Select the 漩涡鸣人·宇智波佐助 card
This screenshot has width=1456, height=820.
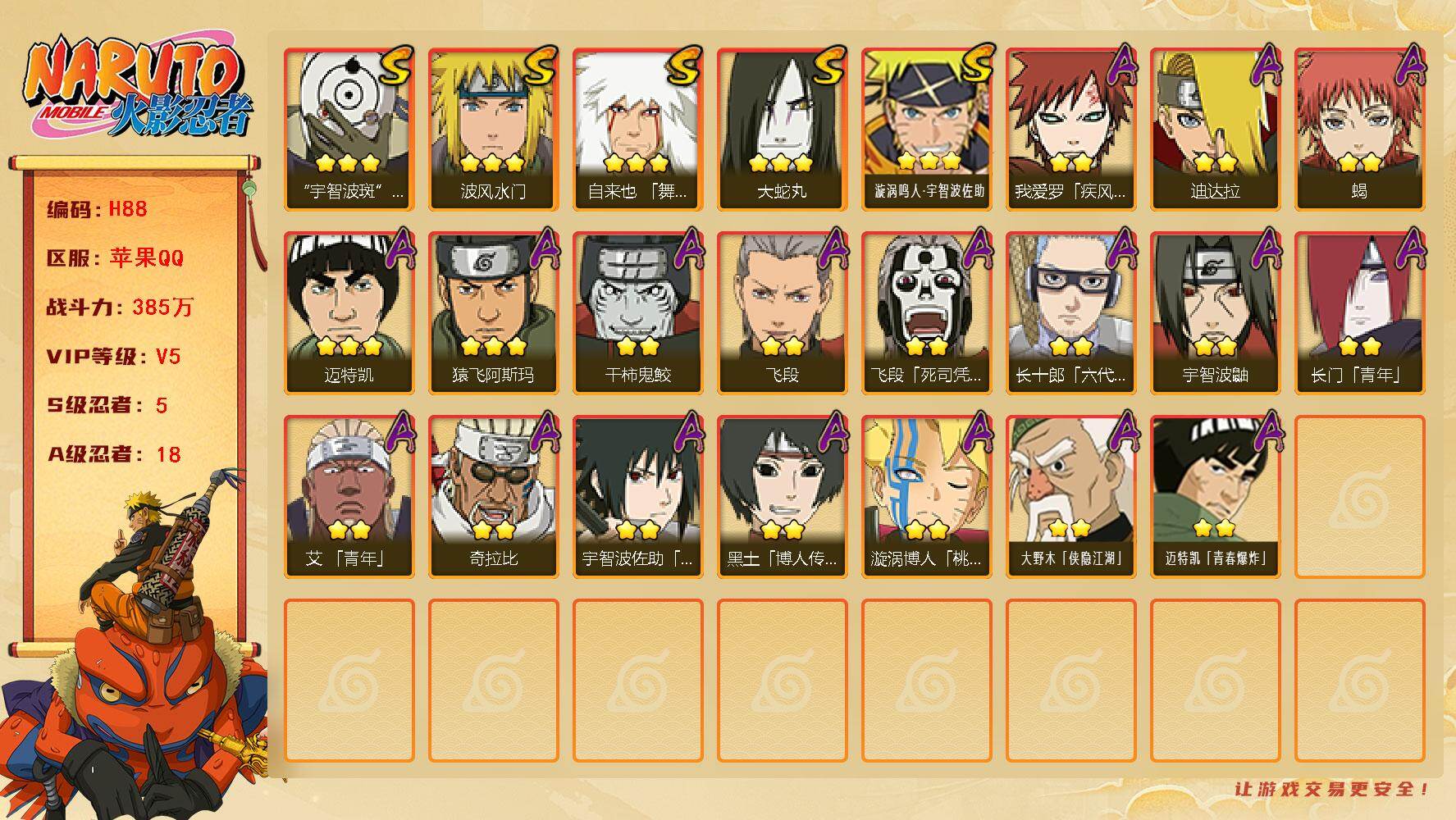coord(926,130)
